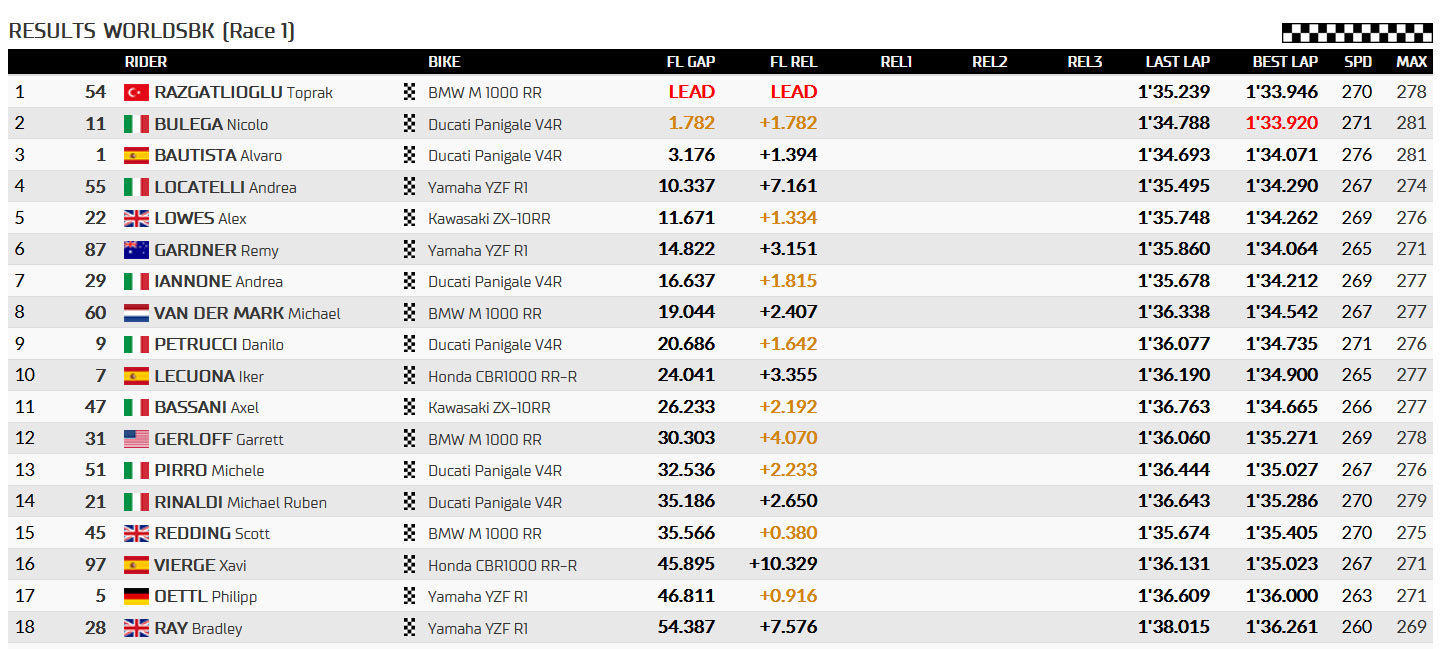The width and height of the screenshot is (1450, 649).
Task: Click the Honda CBR1000 RR-R bike in Vierge's row
Action: [503, 565]
